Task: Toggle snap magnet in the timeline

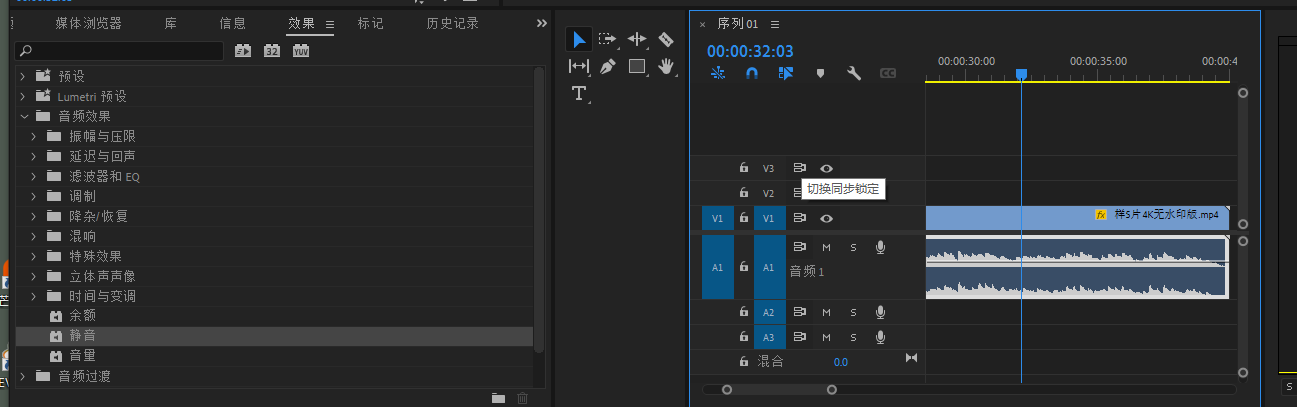Action: (752, 73)
